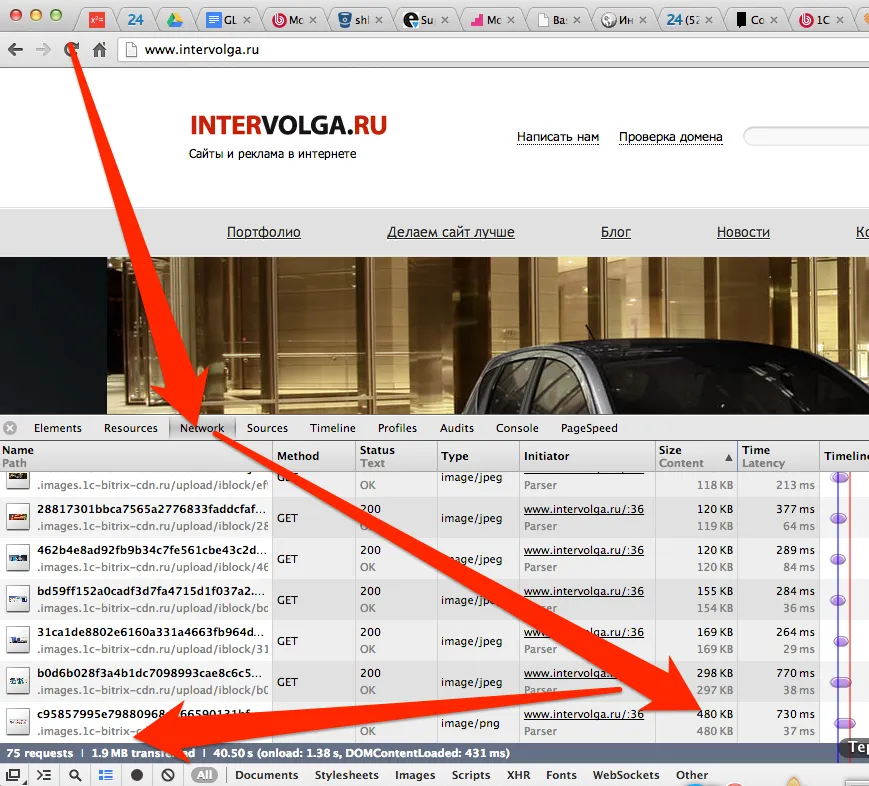Open the Profiles panel

(x=397, y=428)
